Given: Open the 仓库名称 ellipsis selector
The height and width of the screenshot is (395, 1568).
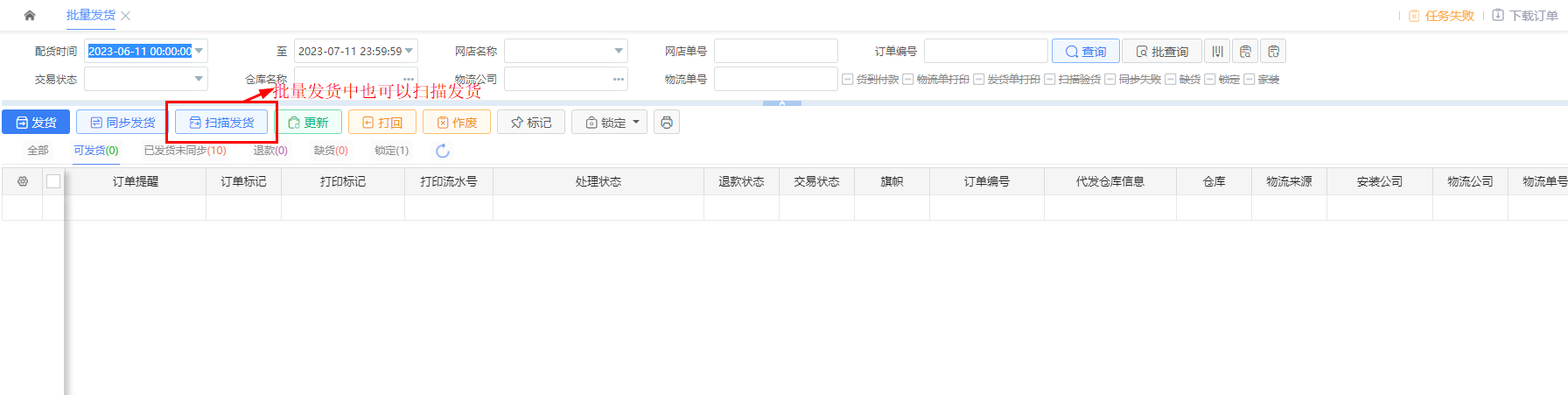Looking at the screenshot, I should click(409, 80).
